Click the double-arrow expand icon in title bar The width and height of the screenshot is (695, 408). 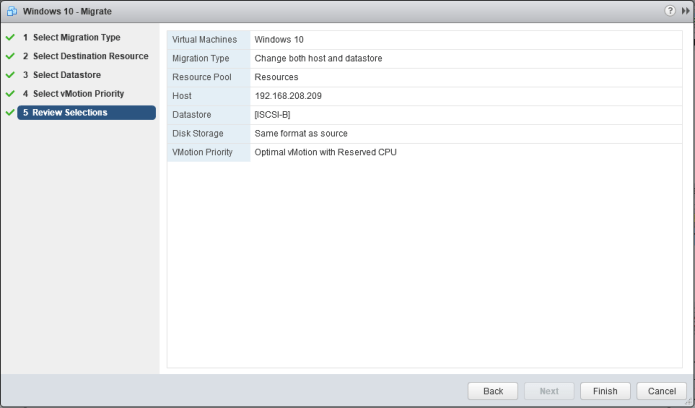tap(684, 9)
